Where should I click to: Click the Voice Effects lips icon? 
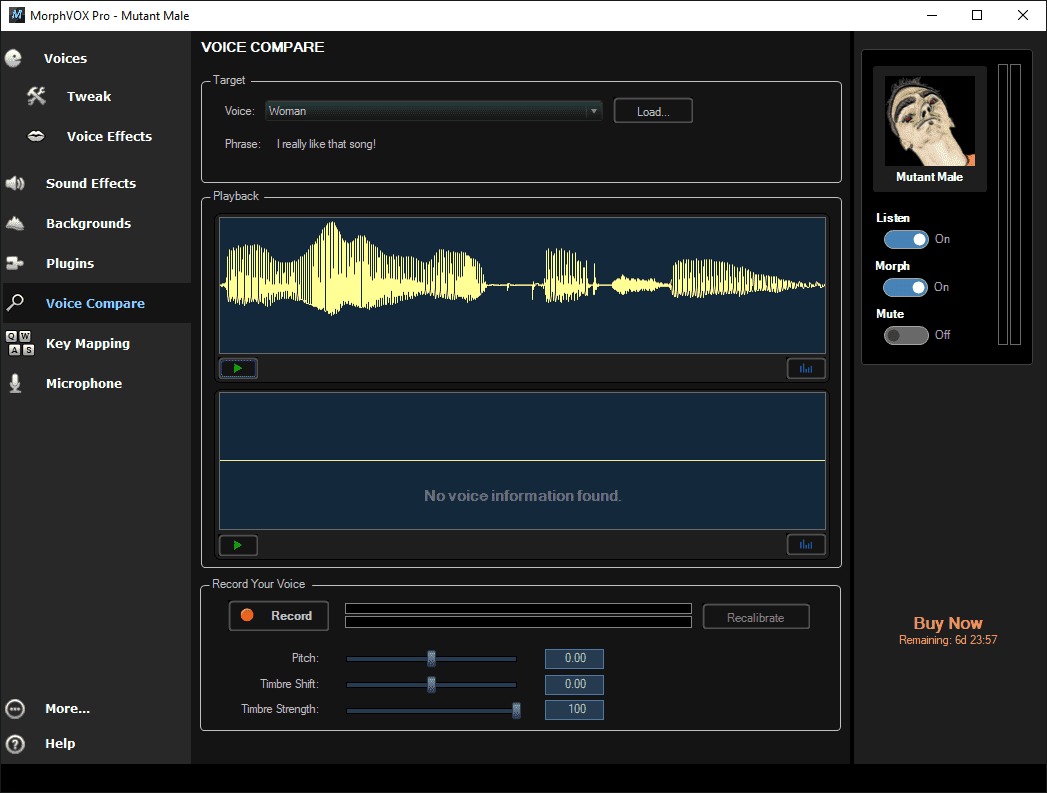[x=36, y=136]
